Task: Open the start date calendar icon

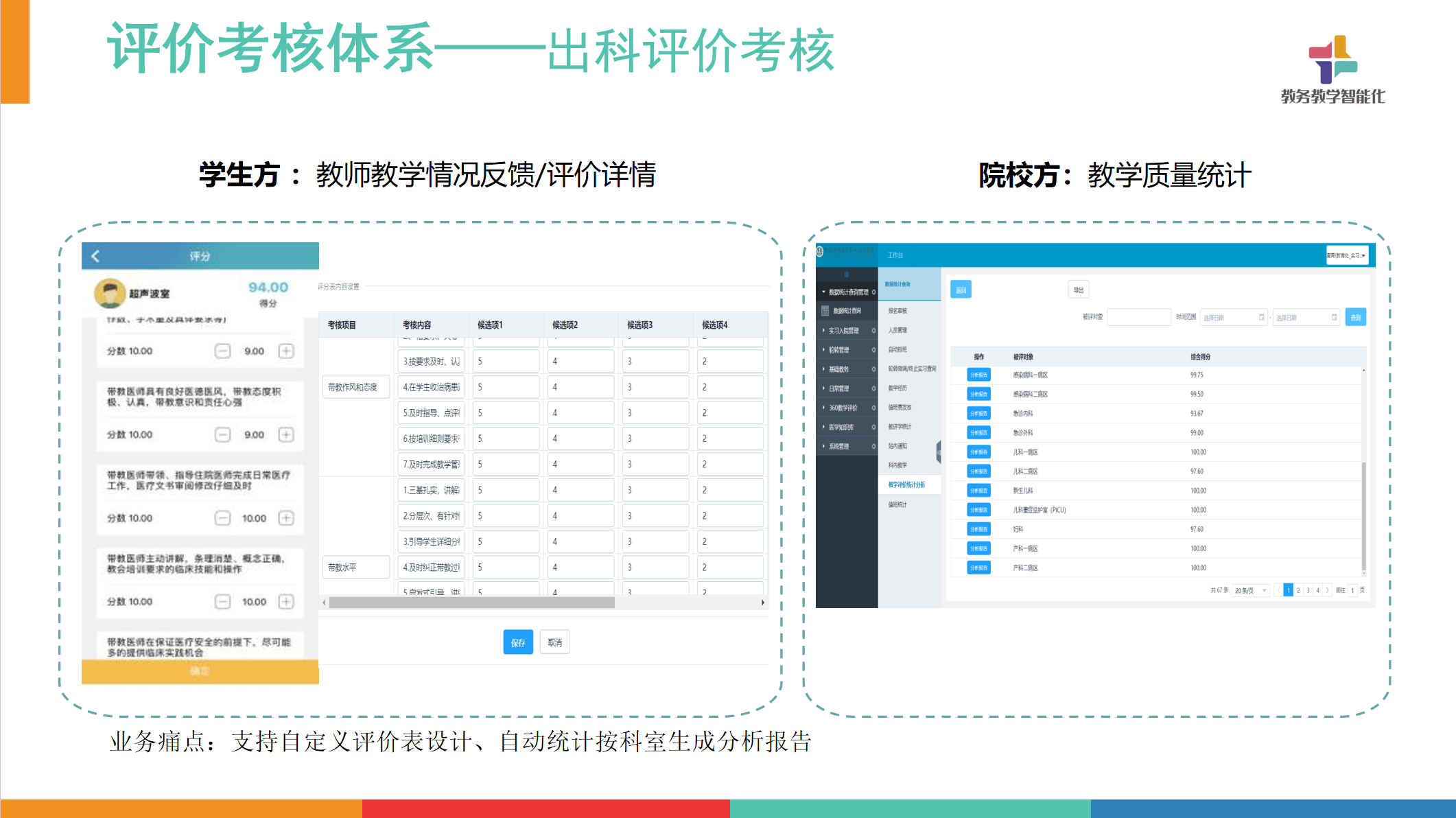Action: [x=1261, y=317]
